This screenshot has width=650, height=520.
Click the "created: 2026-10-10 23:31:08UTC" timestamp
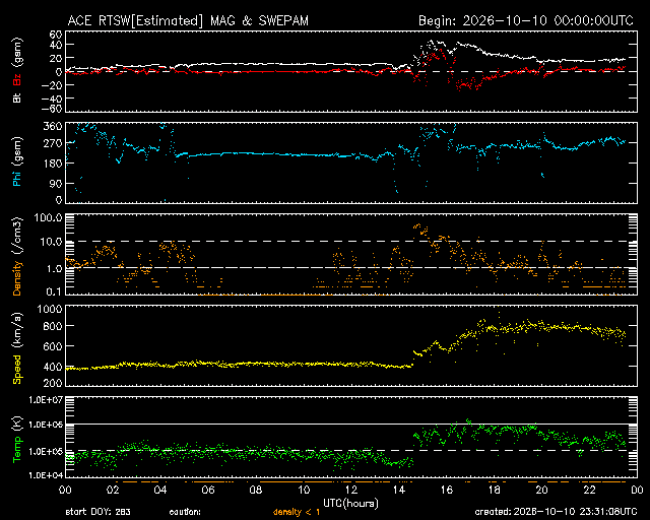tap(556, 512)
